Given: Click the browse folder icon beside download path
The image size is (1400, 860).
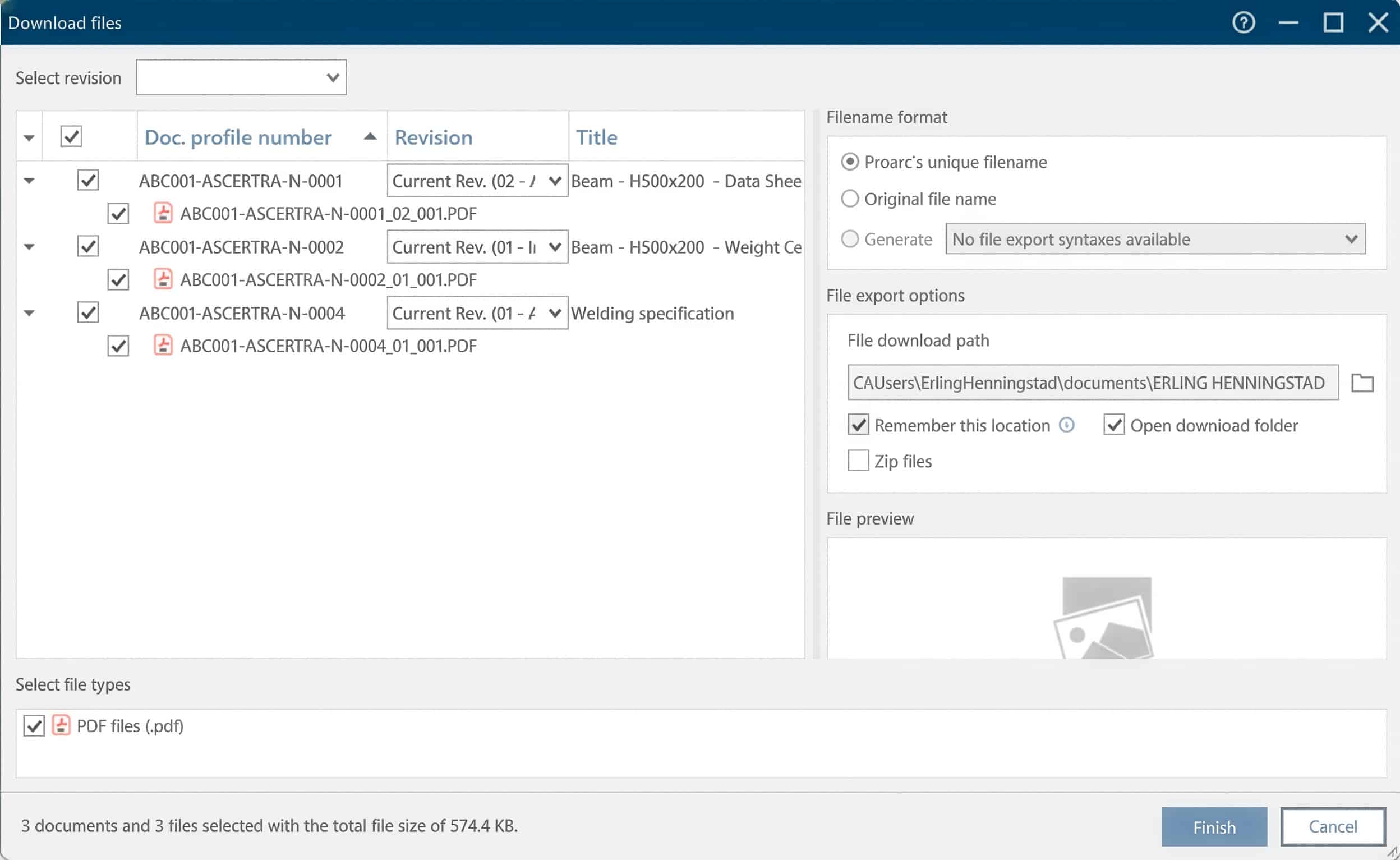Looking at the screenshot, I should (1362, 383).
